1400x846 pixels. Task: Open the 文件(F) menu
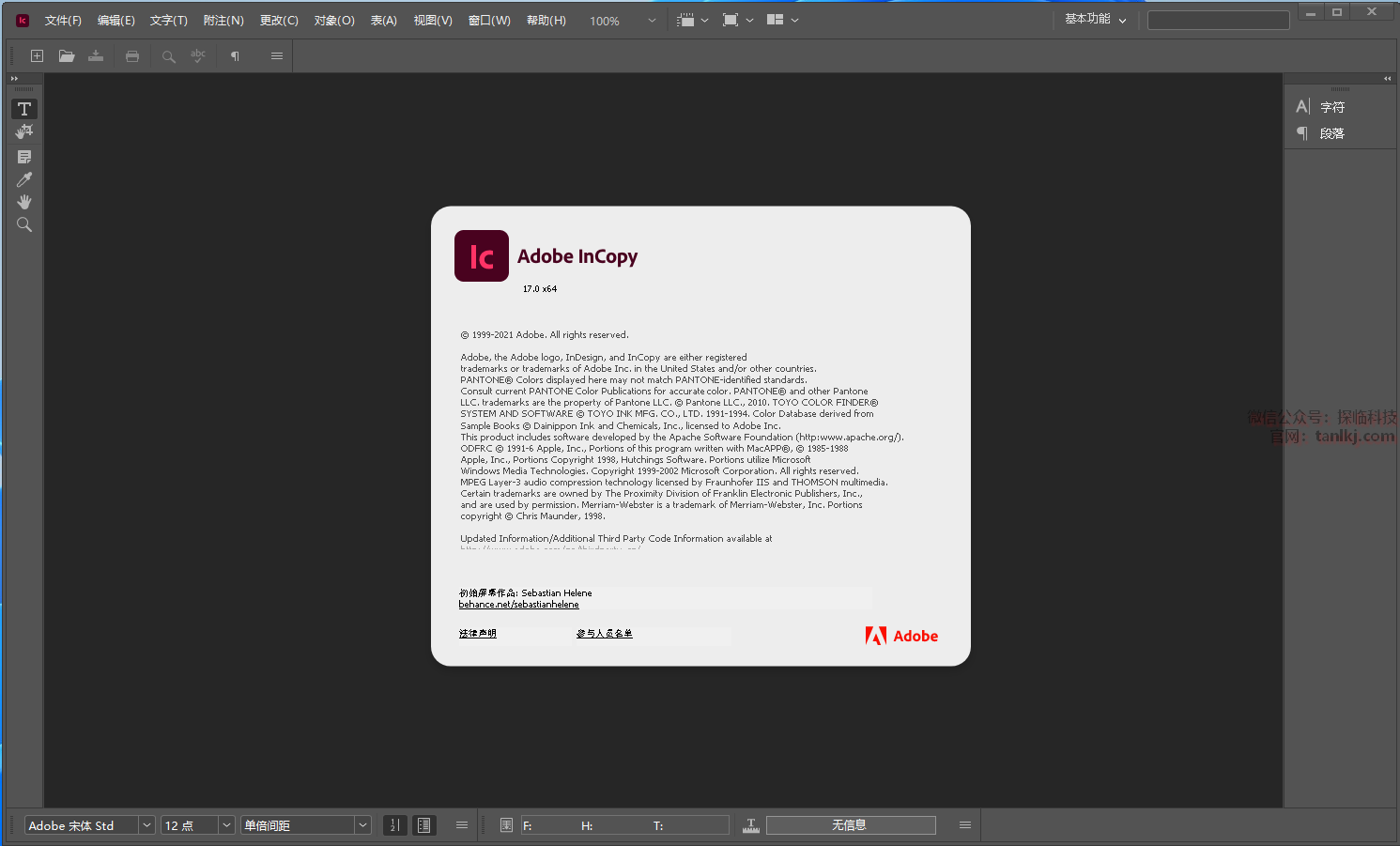[63, 21]
